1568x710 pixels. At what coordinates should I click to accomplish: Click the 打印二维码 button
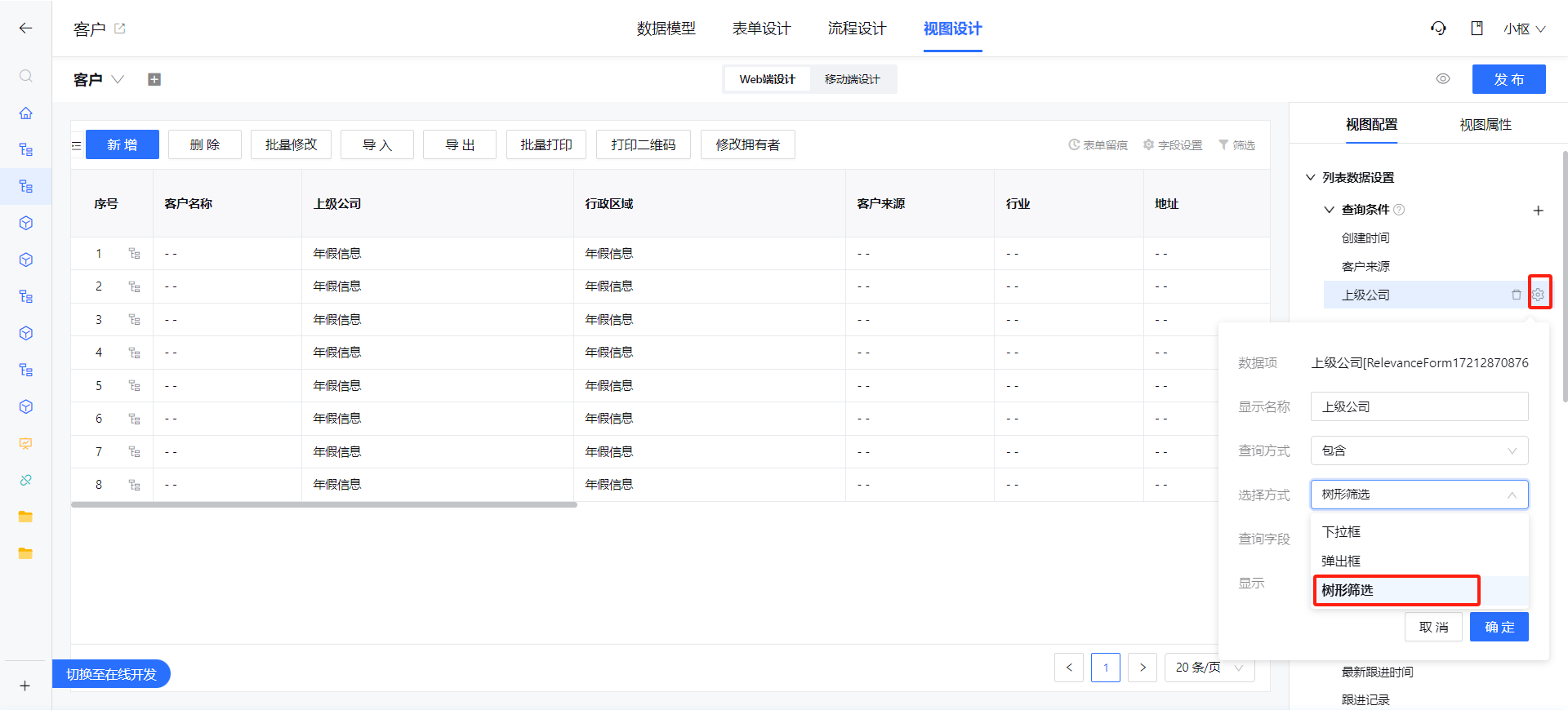644,144
